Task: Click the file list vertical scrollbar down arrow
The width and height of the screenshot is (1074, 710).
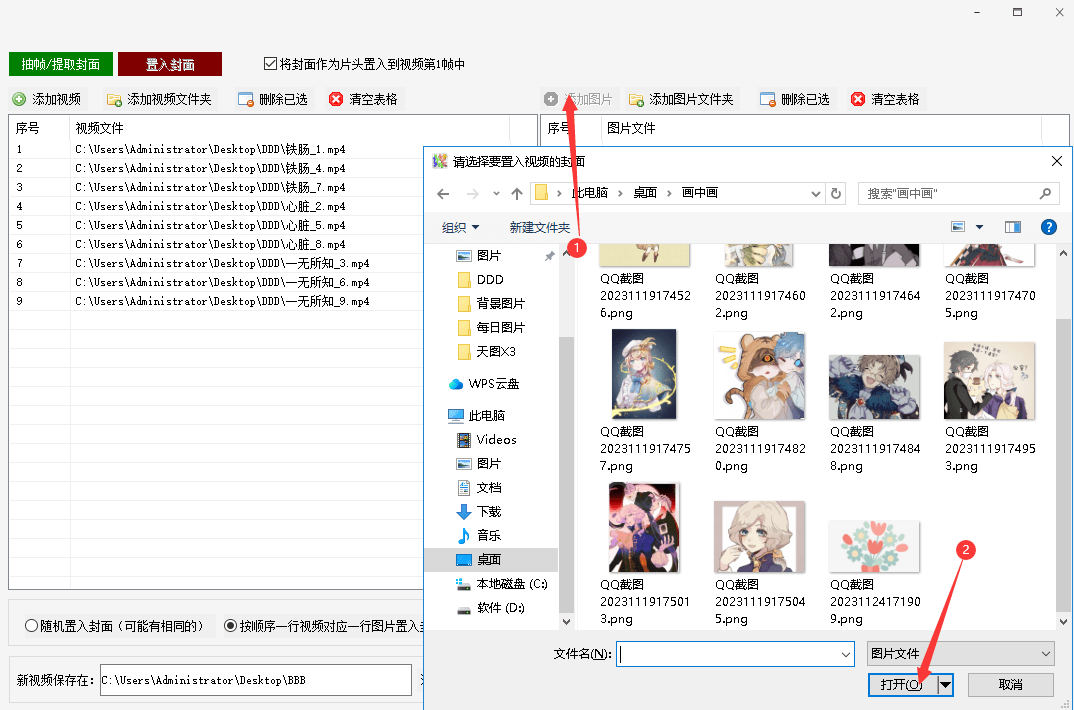Action: [1063, 622]
